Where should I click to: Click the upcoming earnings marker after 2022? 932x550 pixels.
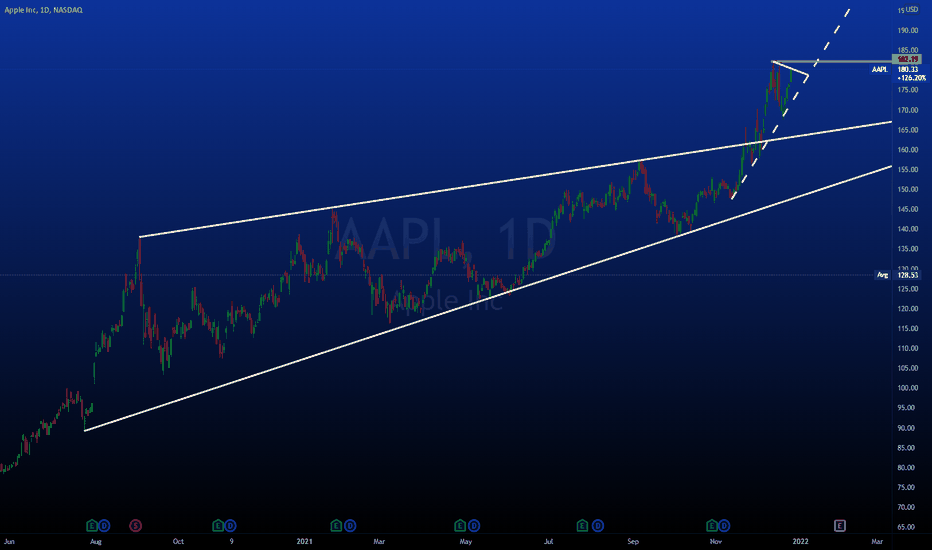pos(840,526)
